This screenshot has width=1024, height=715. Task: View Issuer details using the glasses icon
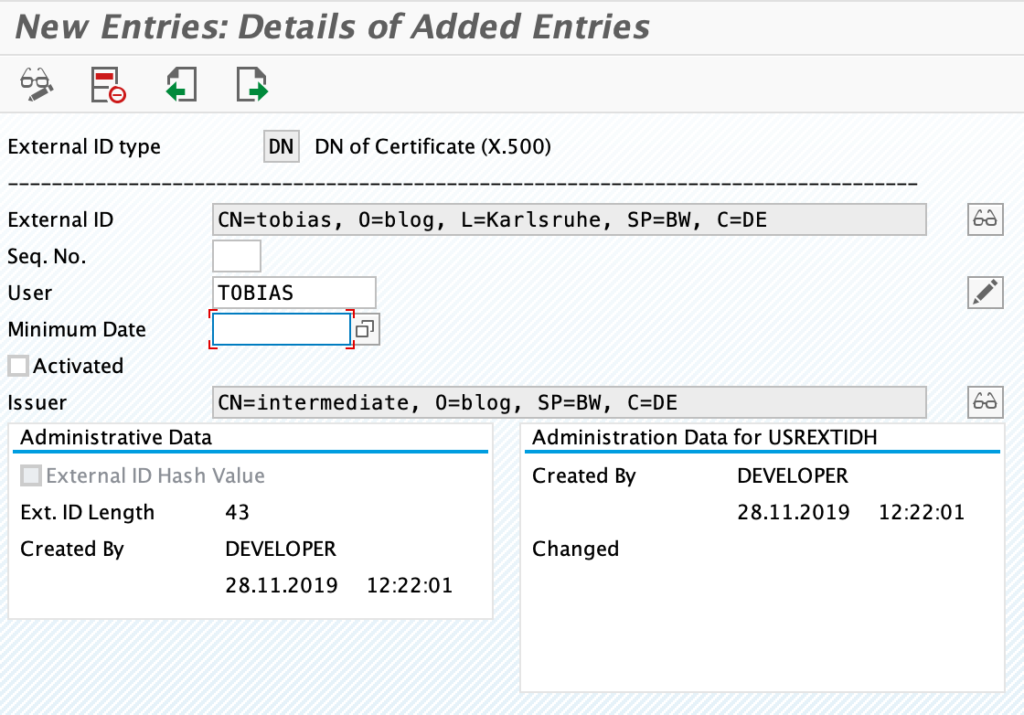984,402
